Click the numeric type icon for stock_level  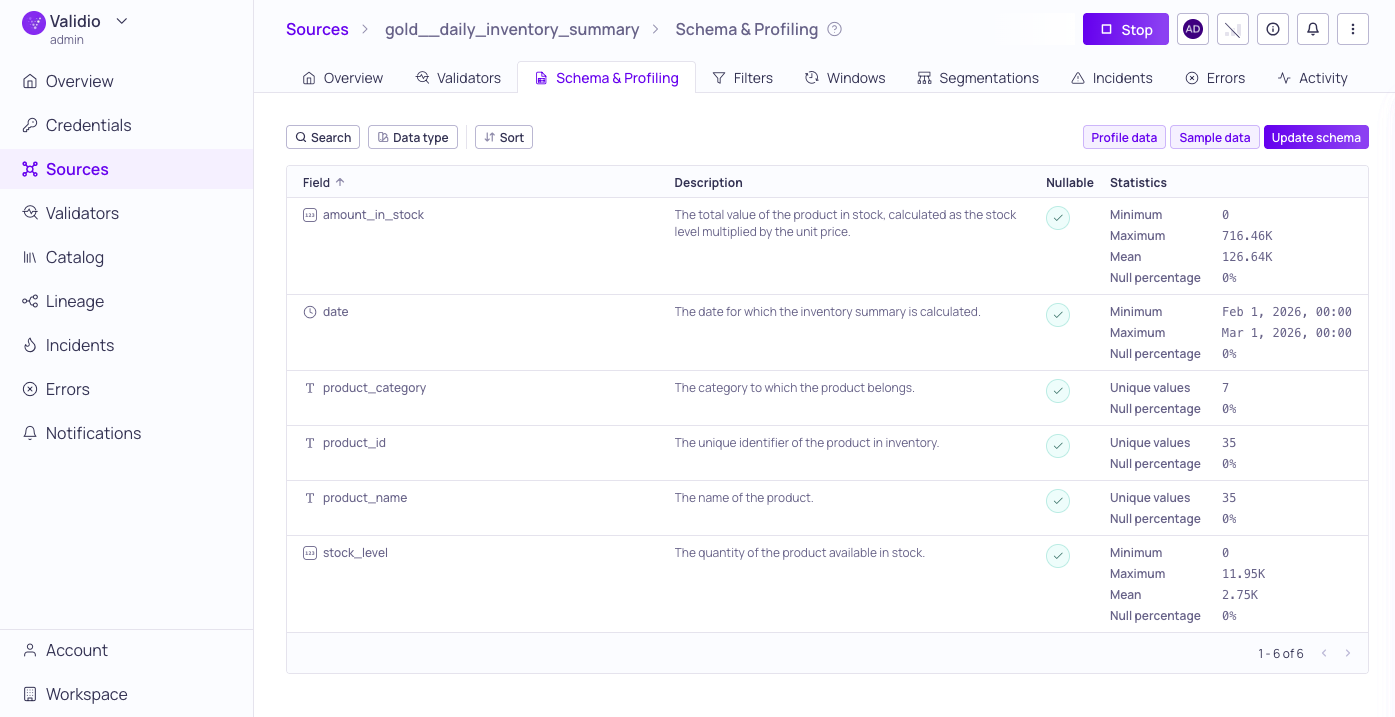[310, 553]
